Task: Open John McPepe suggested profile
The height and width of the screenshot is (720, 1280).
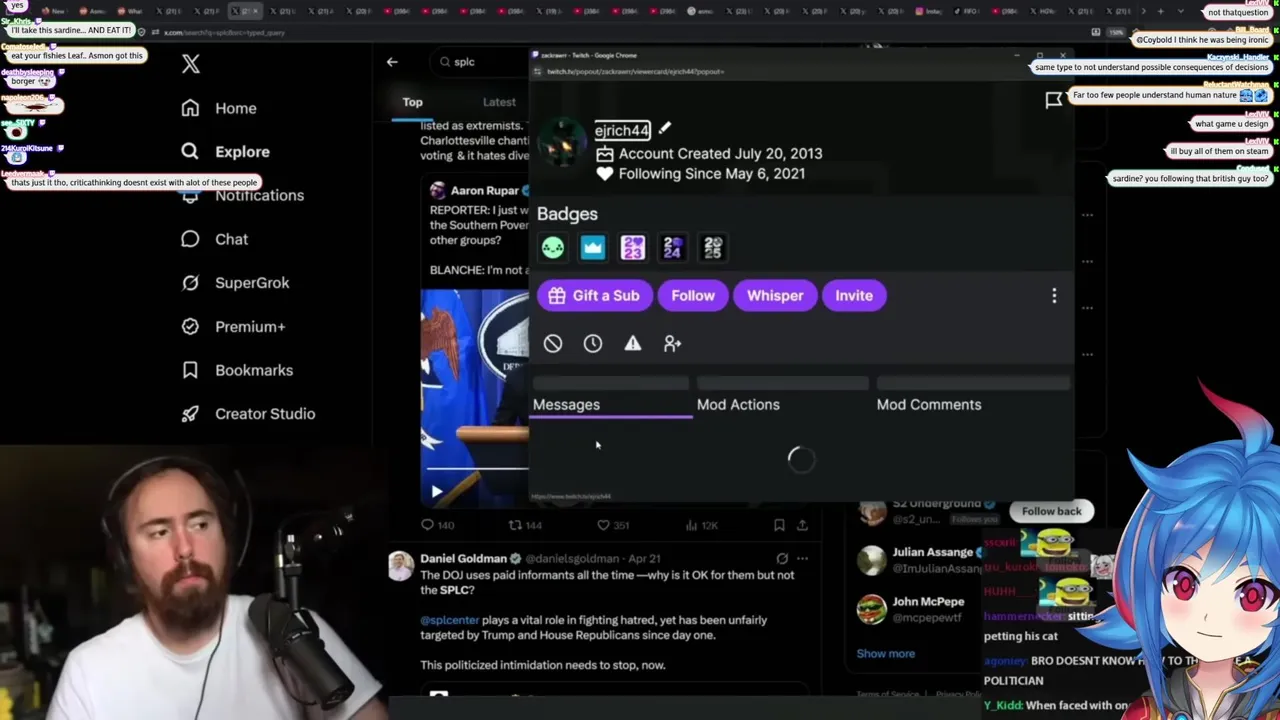Action: [928, 601]
